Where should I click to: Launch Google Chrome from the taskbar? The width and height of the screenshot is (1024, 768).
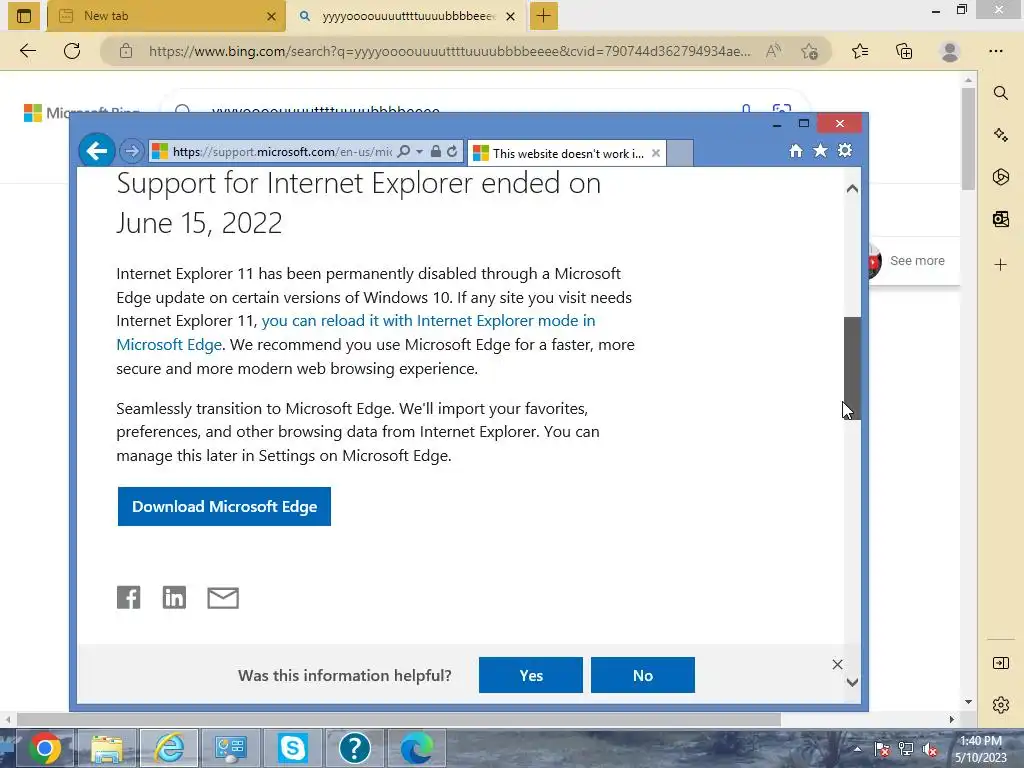[44, 748]
